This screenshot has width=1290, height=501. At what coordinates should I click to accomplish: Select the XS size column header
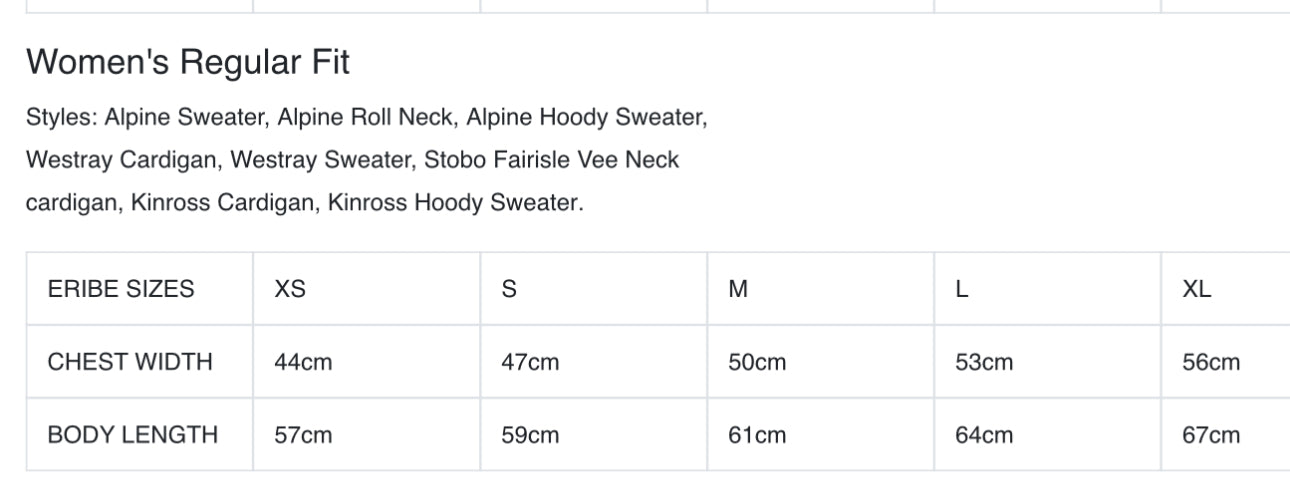[x=290, y=289]
